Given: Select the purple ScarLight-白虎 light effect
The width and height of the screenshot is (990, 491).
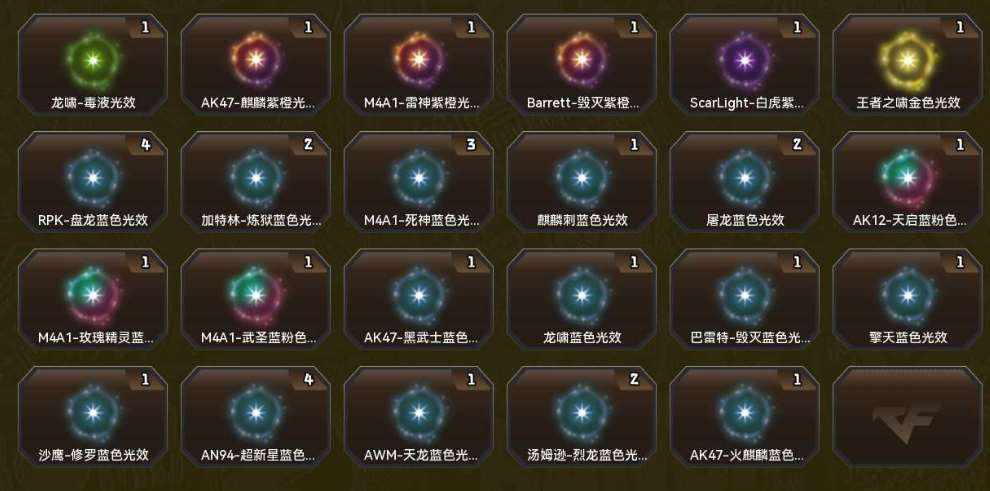Looking at the screenshot, I should click(744, 65).
